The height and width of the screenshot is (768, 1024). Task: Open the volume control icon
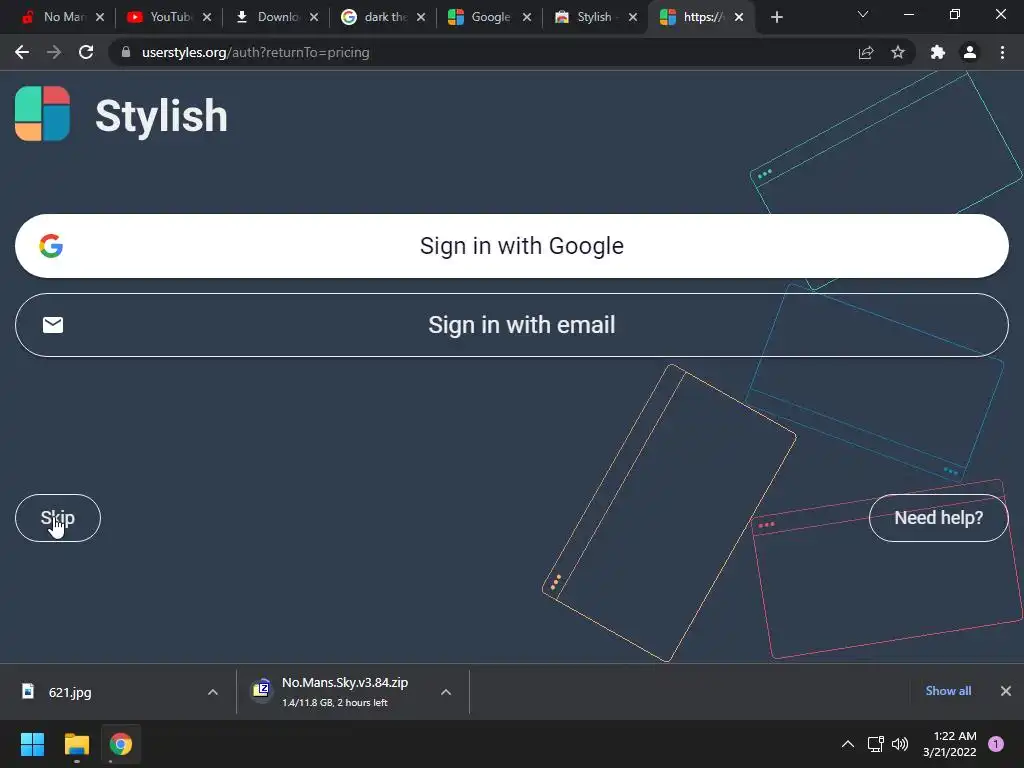[900, 744]
